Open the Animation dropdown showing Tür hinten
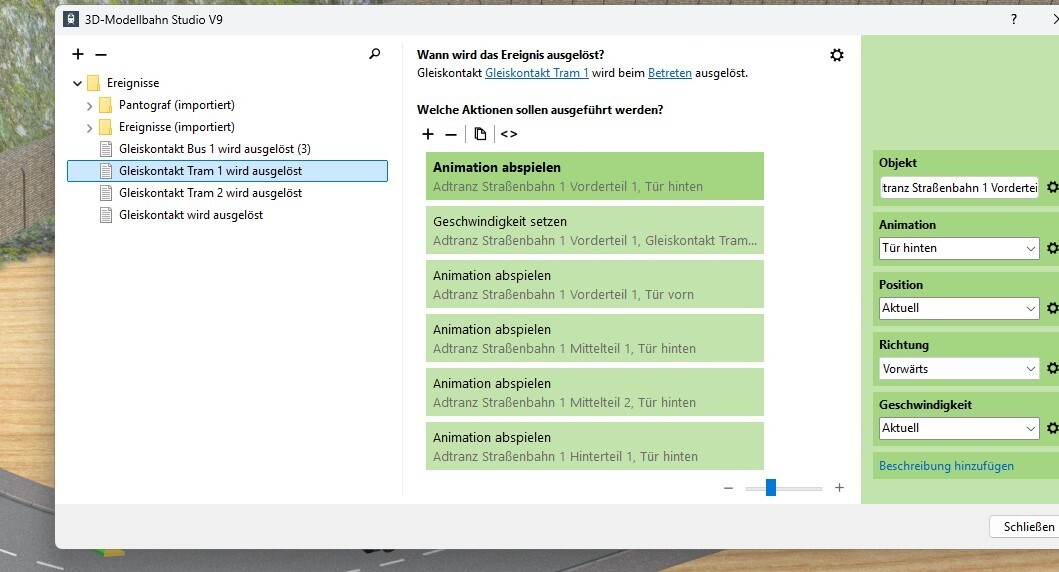1059x572 pixels. 959,248
